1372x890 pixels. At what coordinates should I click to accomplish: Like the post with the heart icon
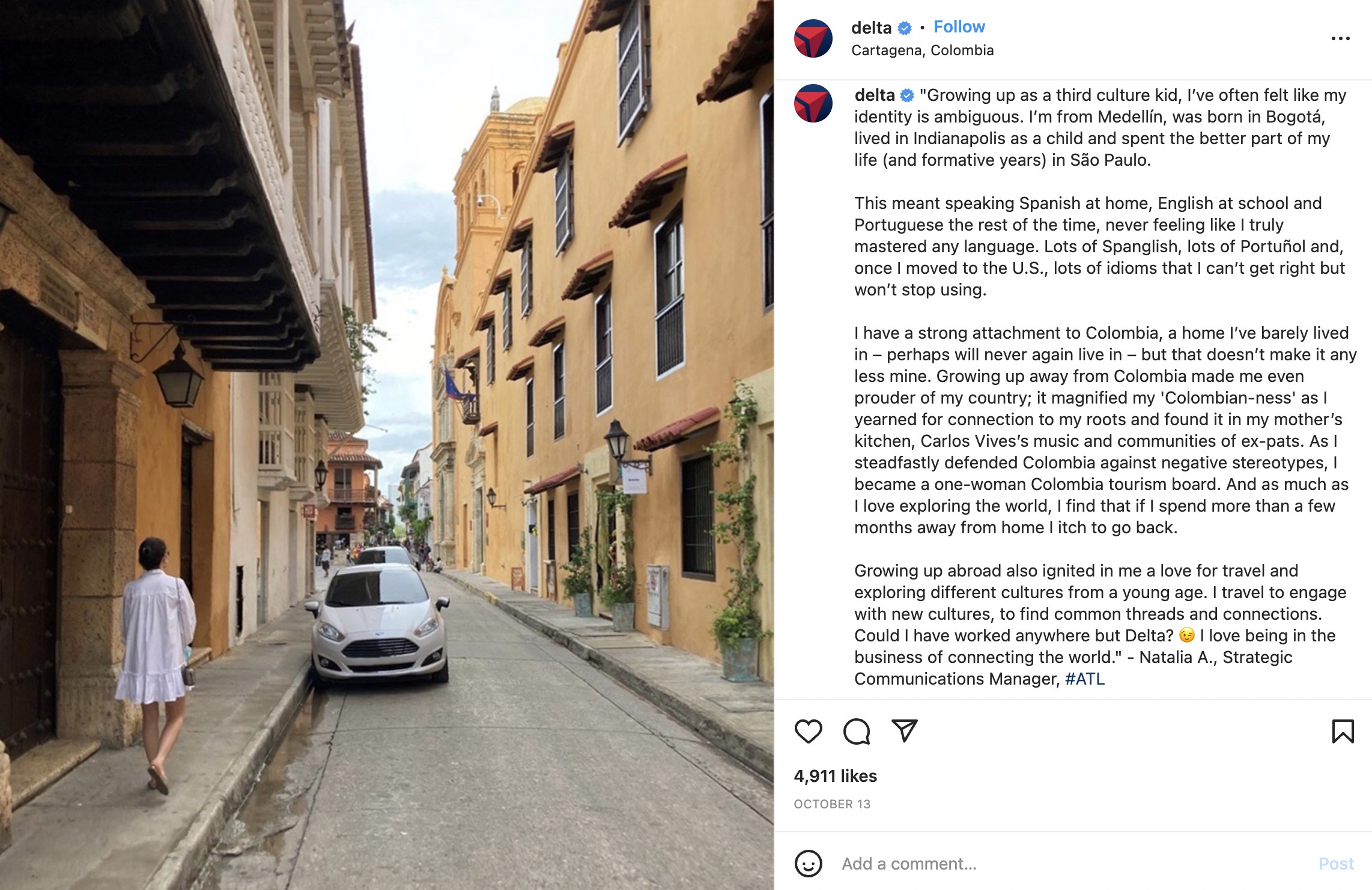click(x=808, y=731)
